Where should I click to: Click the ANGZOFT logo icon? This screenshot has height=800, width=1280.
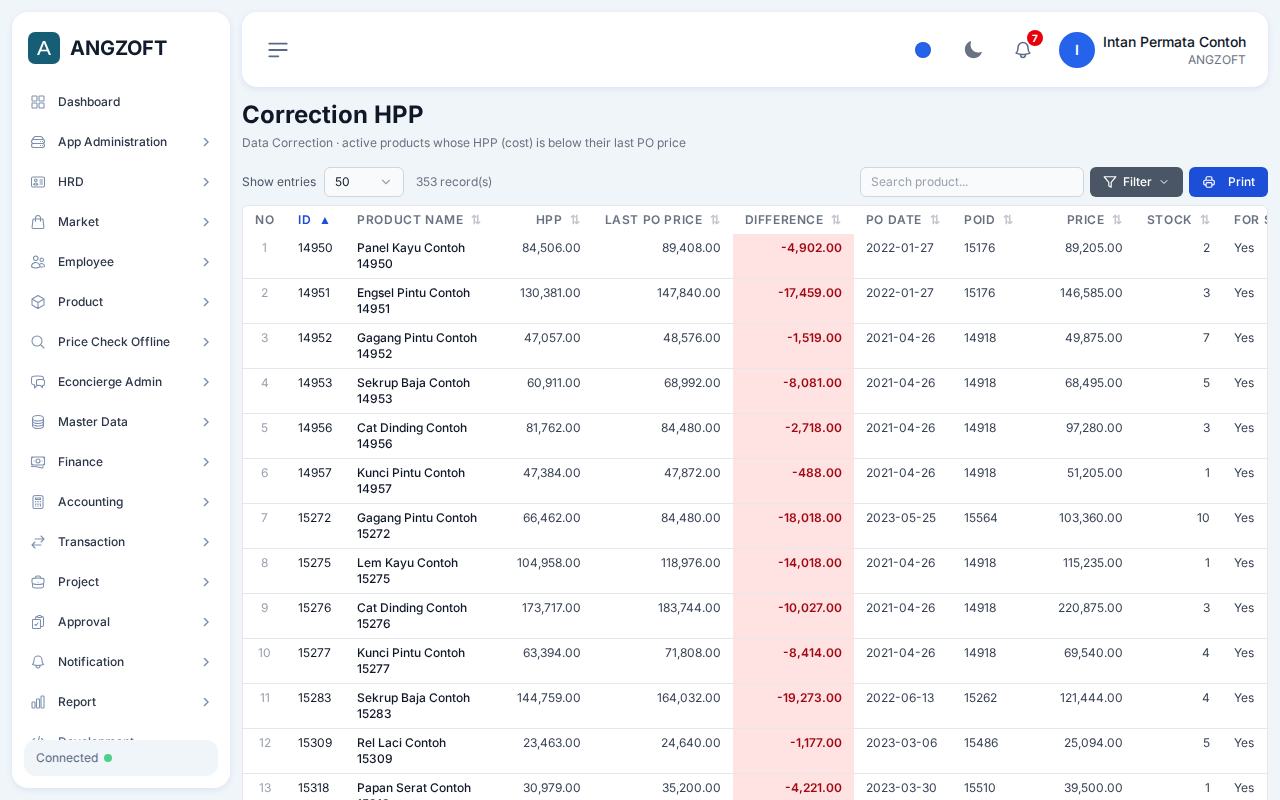point(44,48)
